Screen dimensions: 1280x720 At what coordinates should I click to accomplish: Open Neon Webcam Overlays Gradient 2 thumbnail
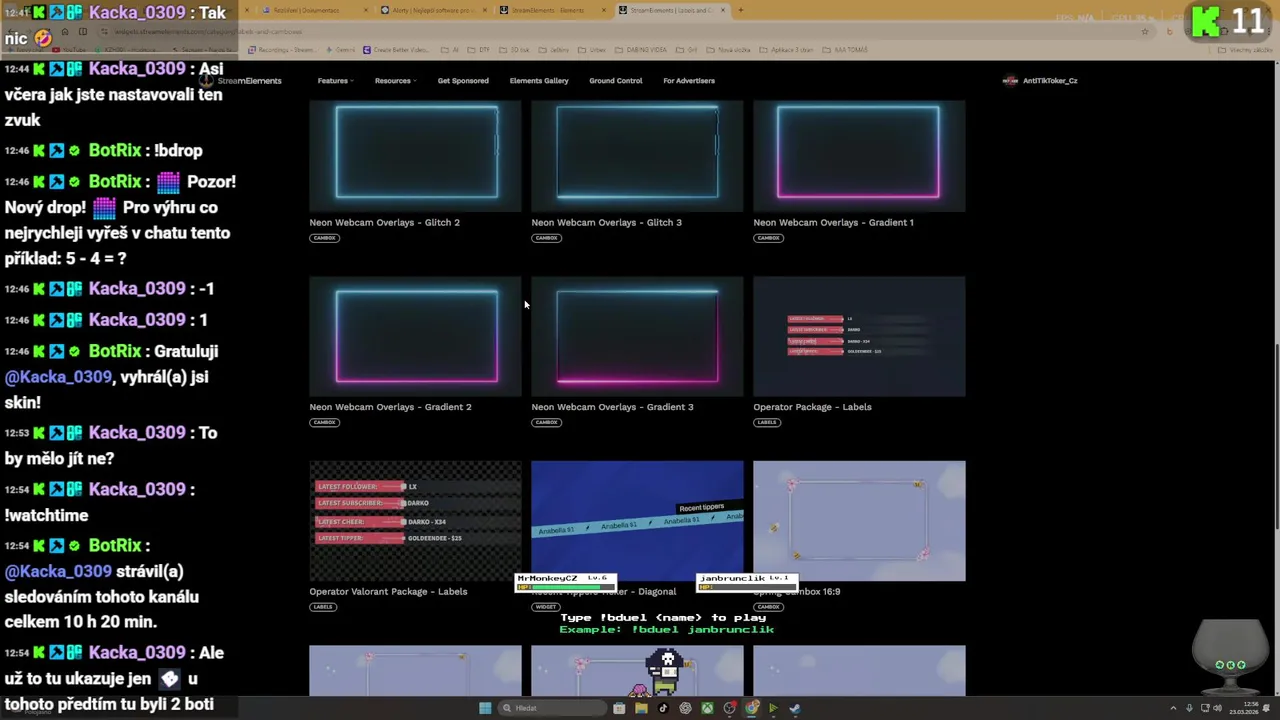[x=415, y=337]
